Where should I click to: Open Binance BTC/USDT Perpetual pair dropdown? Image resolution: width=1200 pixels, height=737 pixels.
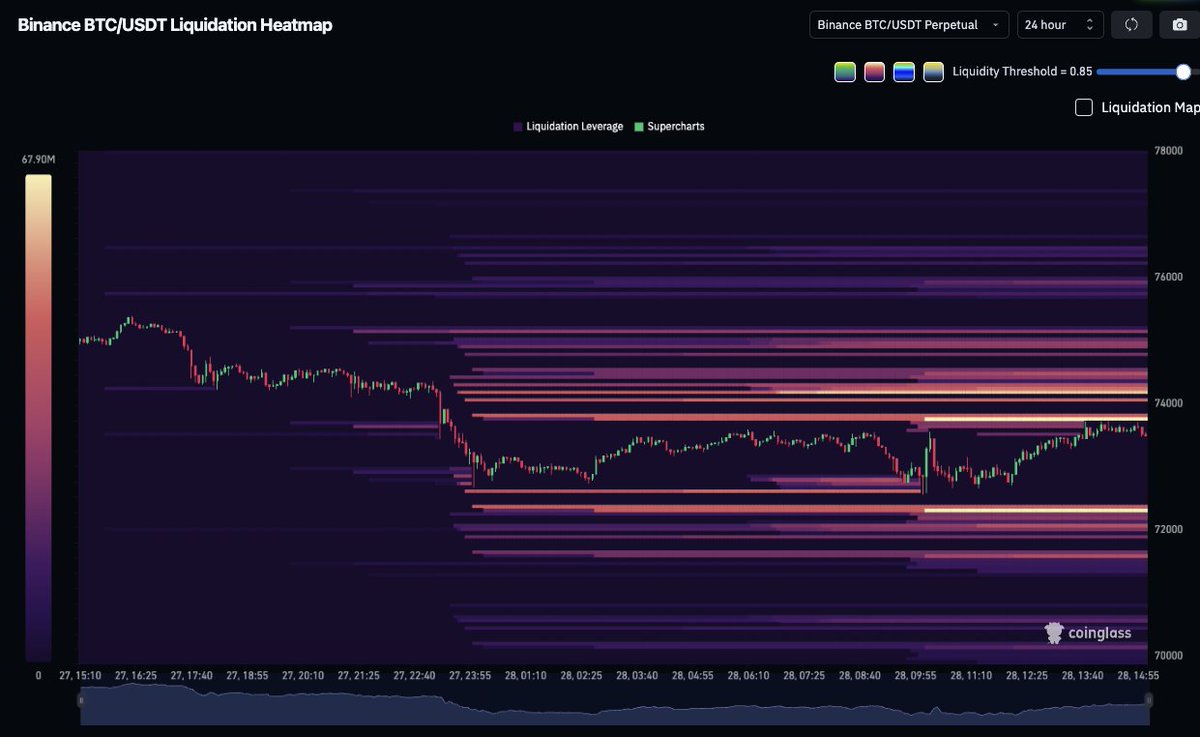pos(909,25)
